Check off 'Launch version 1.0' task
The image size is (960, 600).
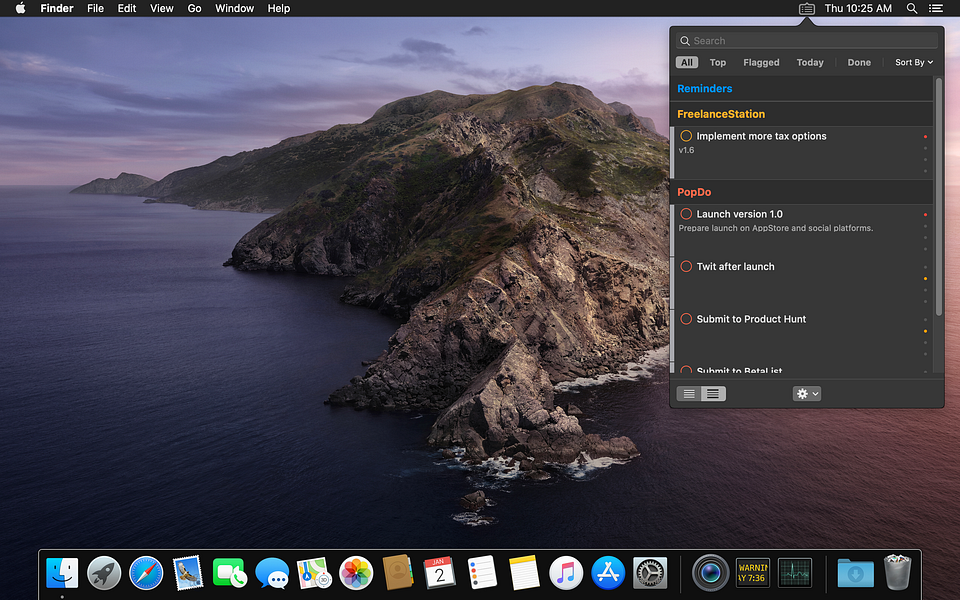click(x=686, y=214)
